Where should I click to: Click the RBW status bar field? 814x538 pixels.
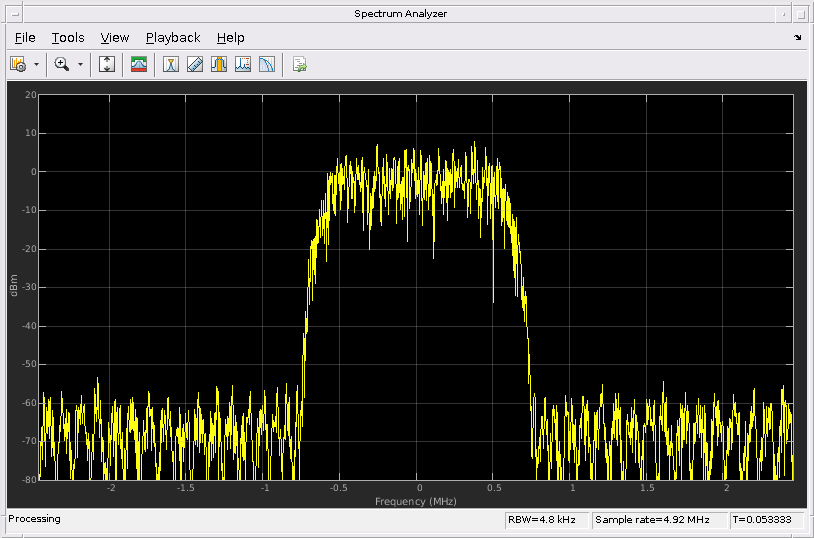point(546,520)
